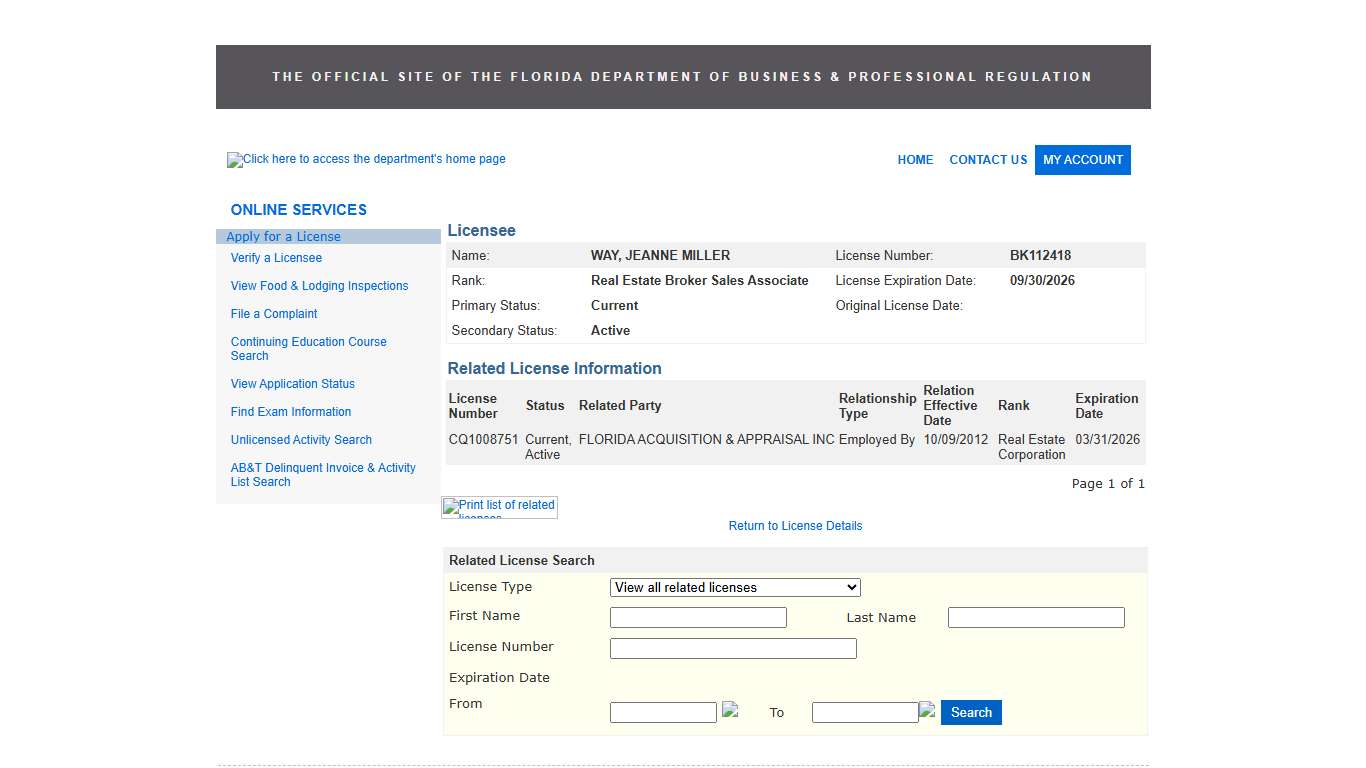
Task: Click the First Name input field
Action: (x=697, y=617)
